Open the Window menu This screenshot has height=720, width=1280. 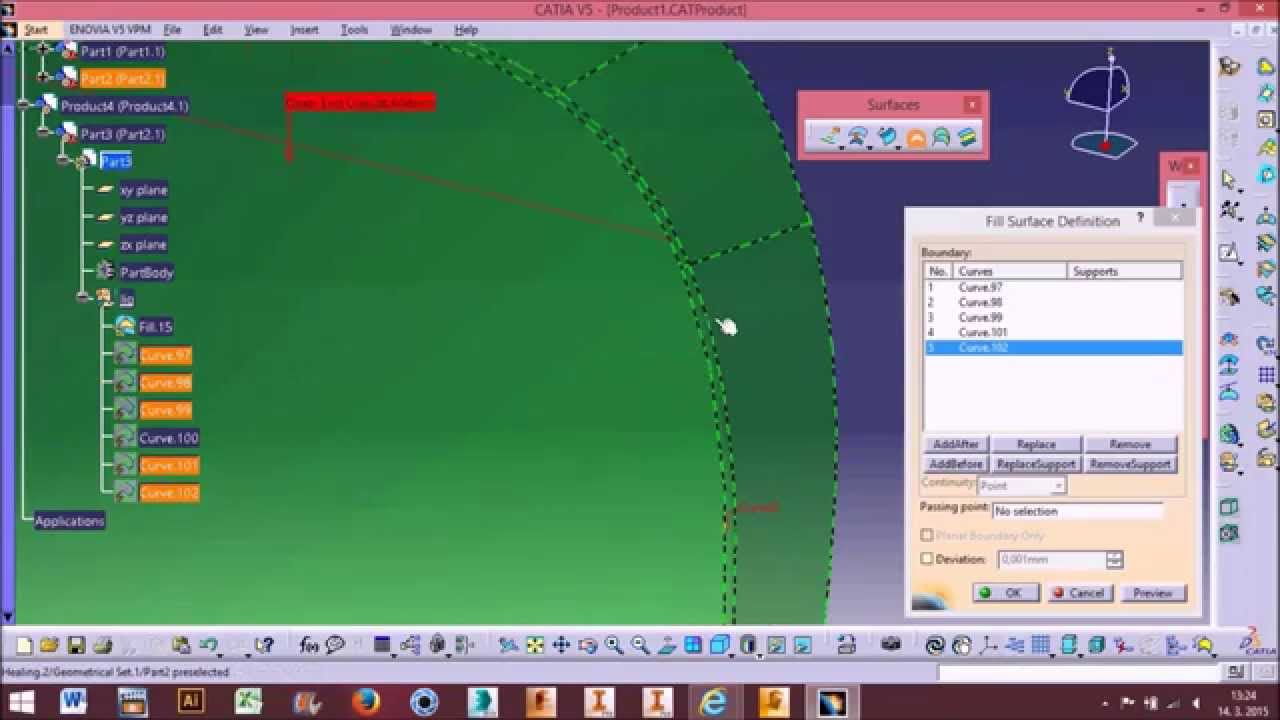click(410, 30)
